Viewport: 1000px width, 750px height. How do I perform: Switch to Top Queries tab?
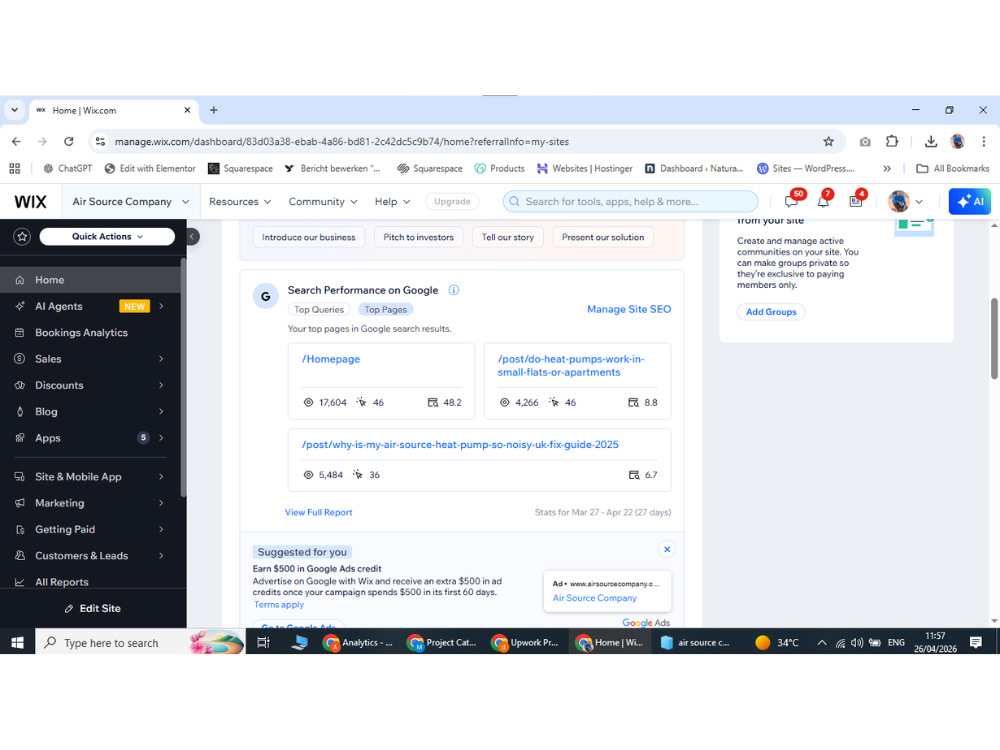319,309
